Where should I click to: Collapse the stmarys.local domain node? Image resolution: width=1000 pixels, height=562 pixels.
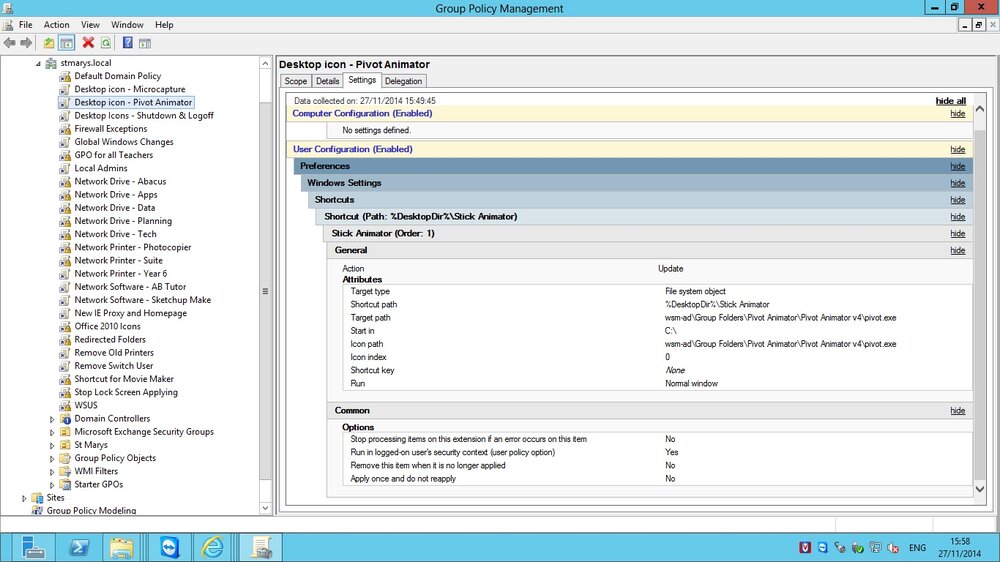(x=38, y=63)
